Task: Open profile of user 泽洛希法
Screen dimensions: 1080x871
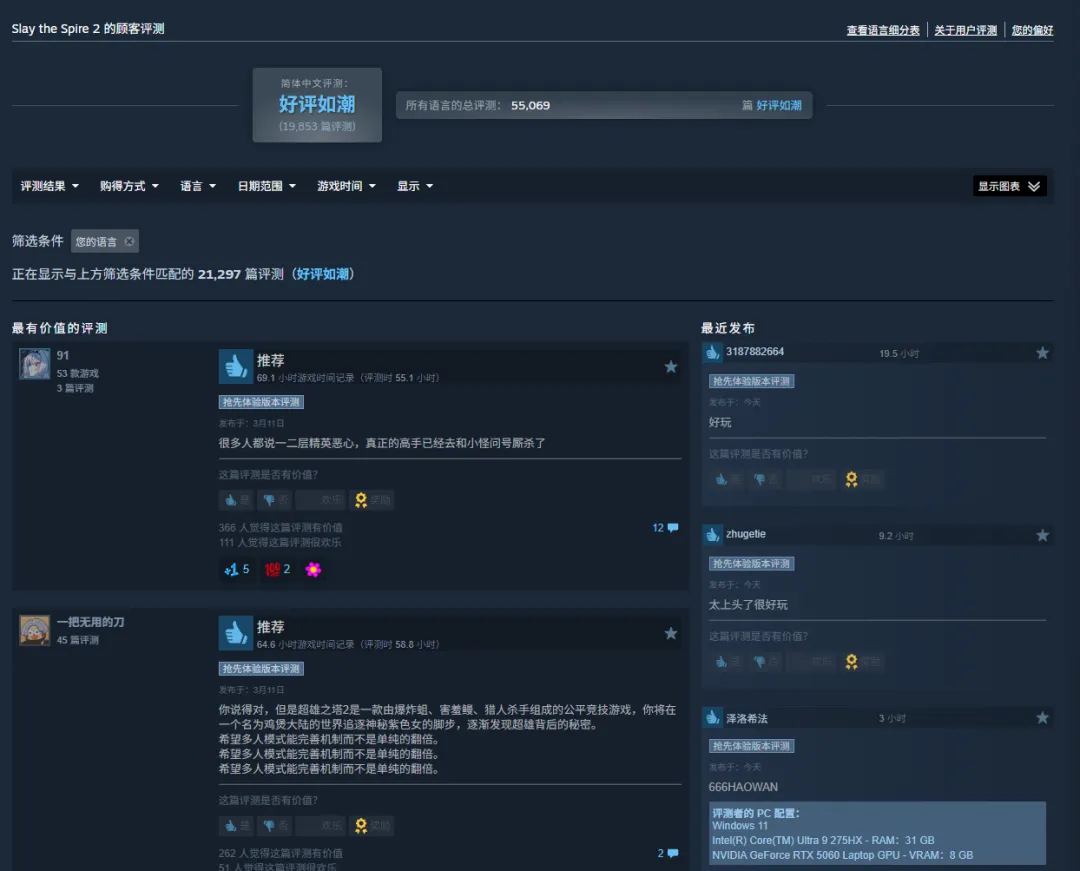Action: click(x=747, y=718)
